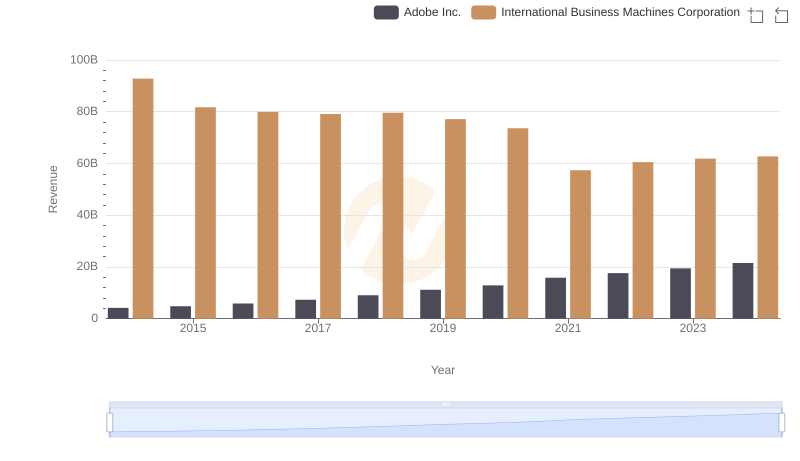
Task: Click the 80B y-axis label
Action: tap(87, 111)
